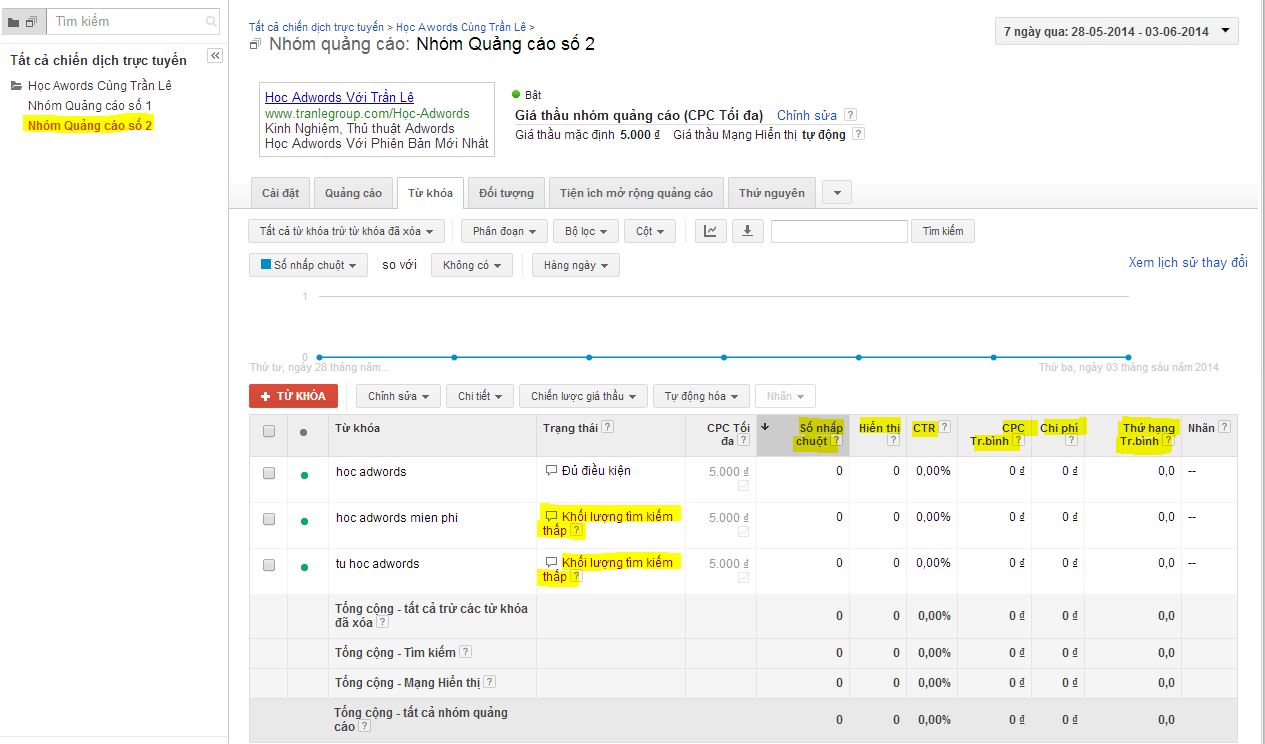This screenshot has height=744, width=1265.
Task: Open help icon for Trạng thái column
Action: click(608, 427)
